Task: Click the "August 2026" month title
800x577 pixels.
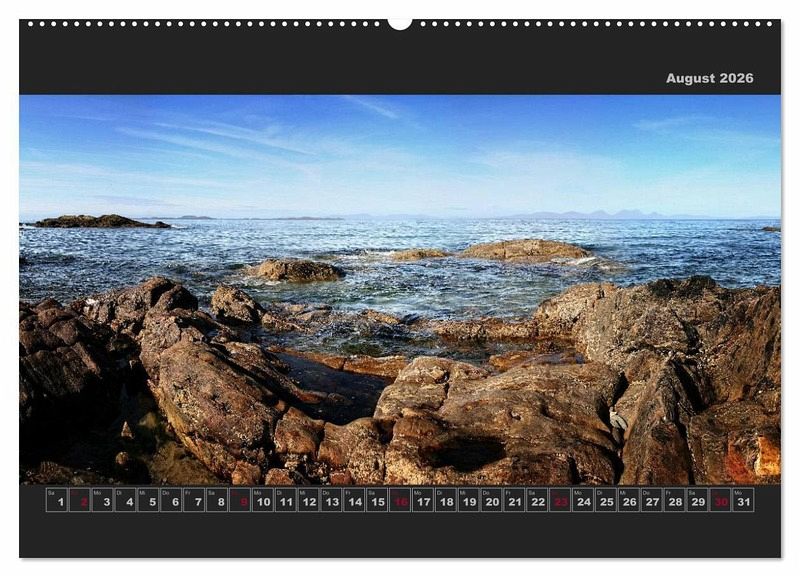Action: (x=709, y=78)
